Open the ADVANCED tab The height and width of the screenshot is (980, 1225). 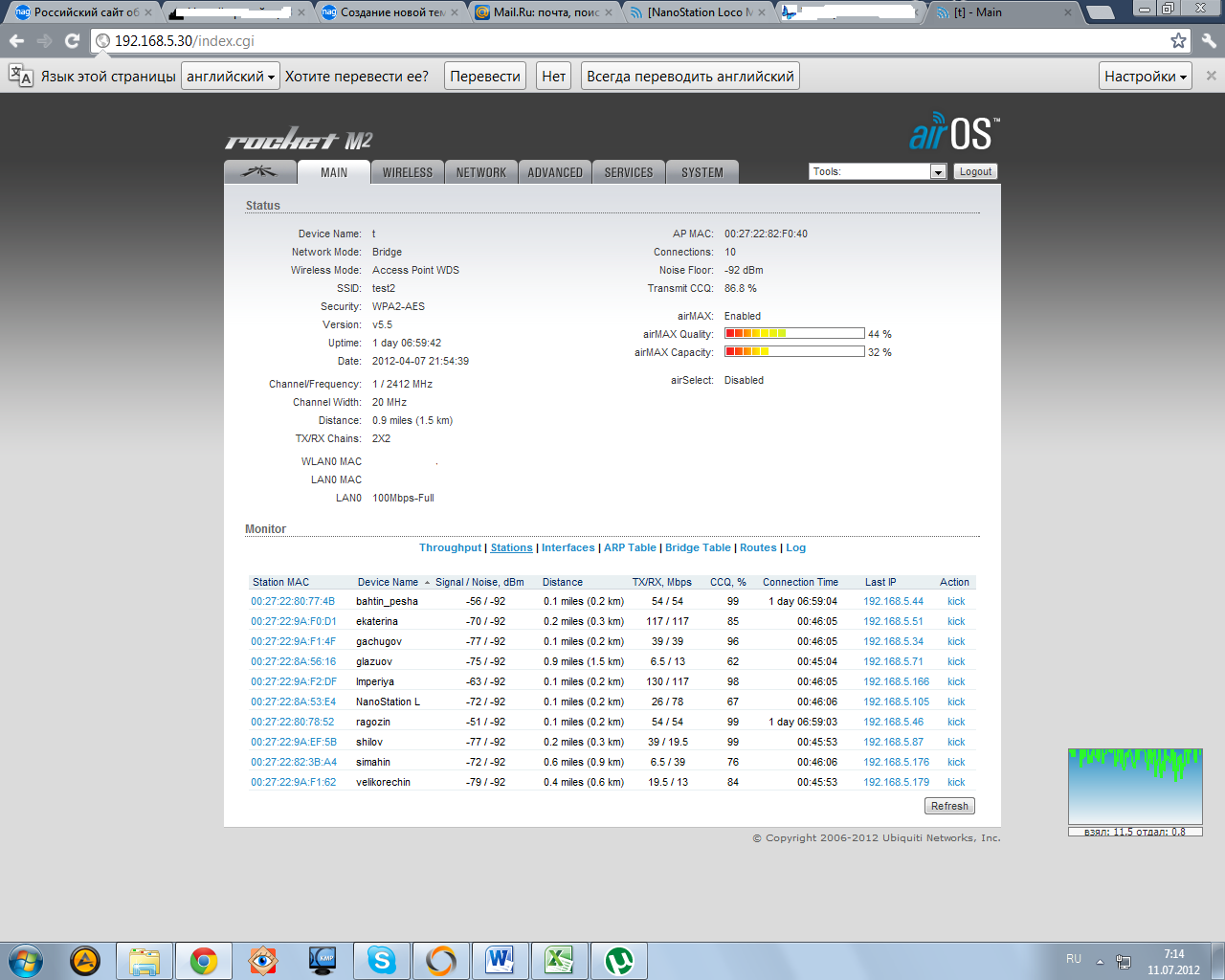(x=555, y=172)
